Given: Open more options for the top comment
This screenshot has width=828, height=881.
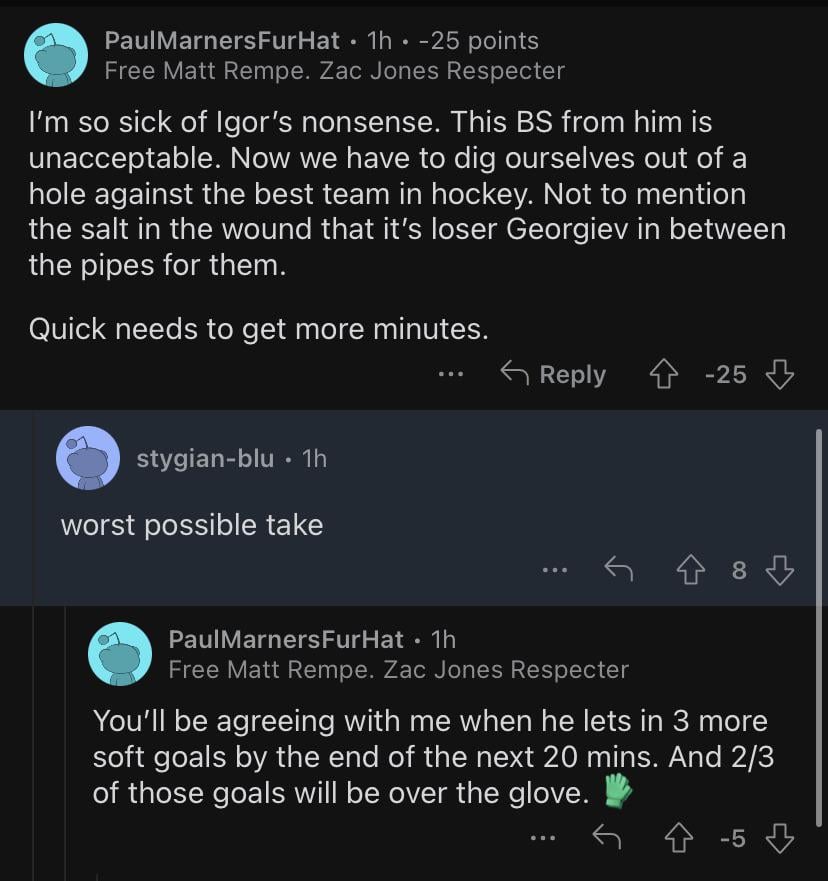Looking at the screenshot, I should [x=451, y=374].
